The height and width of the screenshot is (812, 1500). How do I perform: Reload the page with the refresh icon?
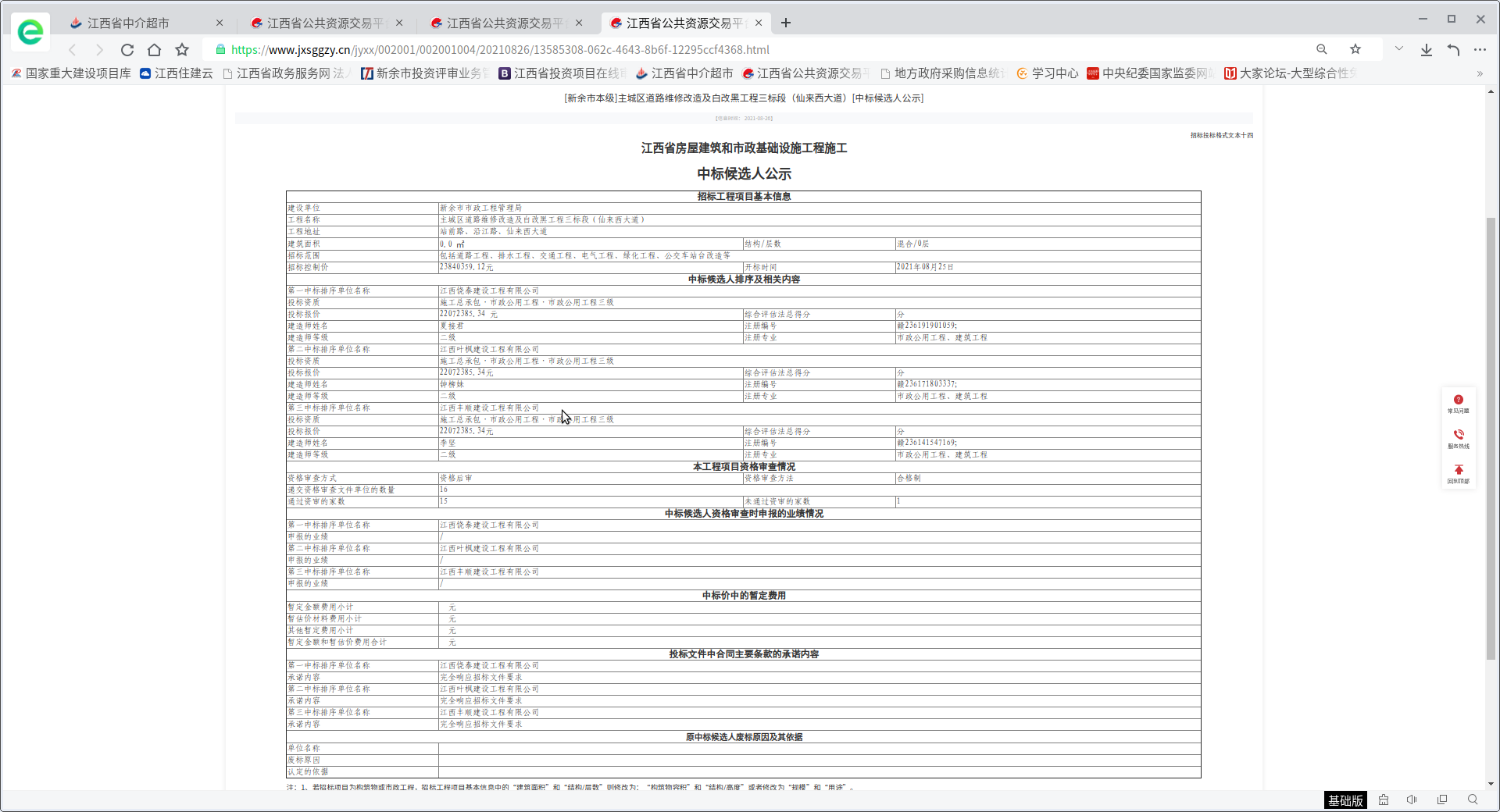tap(127, 50)
